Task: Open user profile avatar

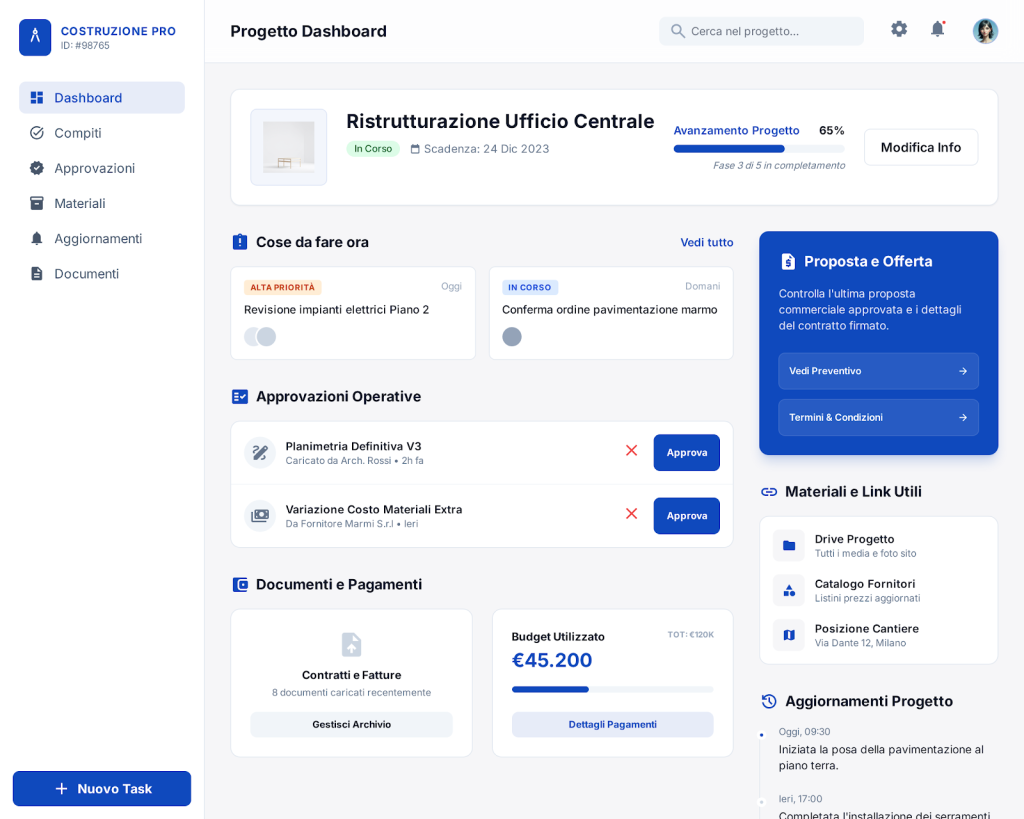Action: point(985,31)
